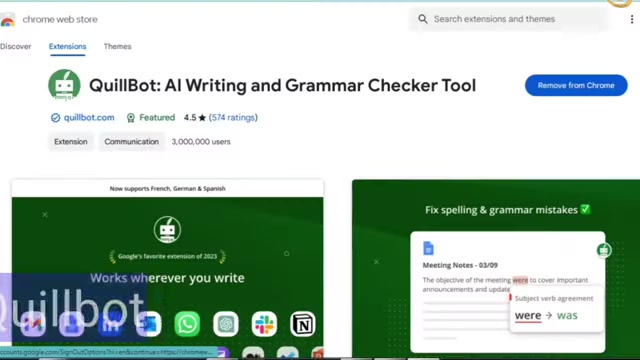Image resolution: width=640 pixels, height=360 pixels.
Task: Click the 3,000,000 users text
Action: point(201,142)
